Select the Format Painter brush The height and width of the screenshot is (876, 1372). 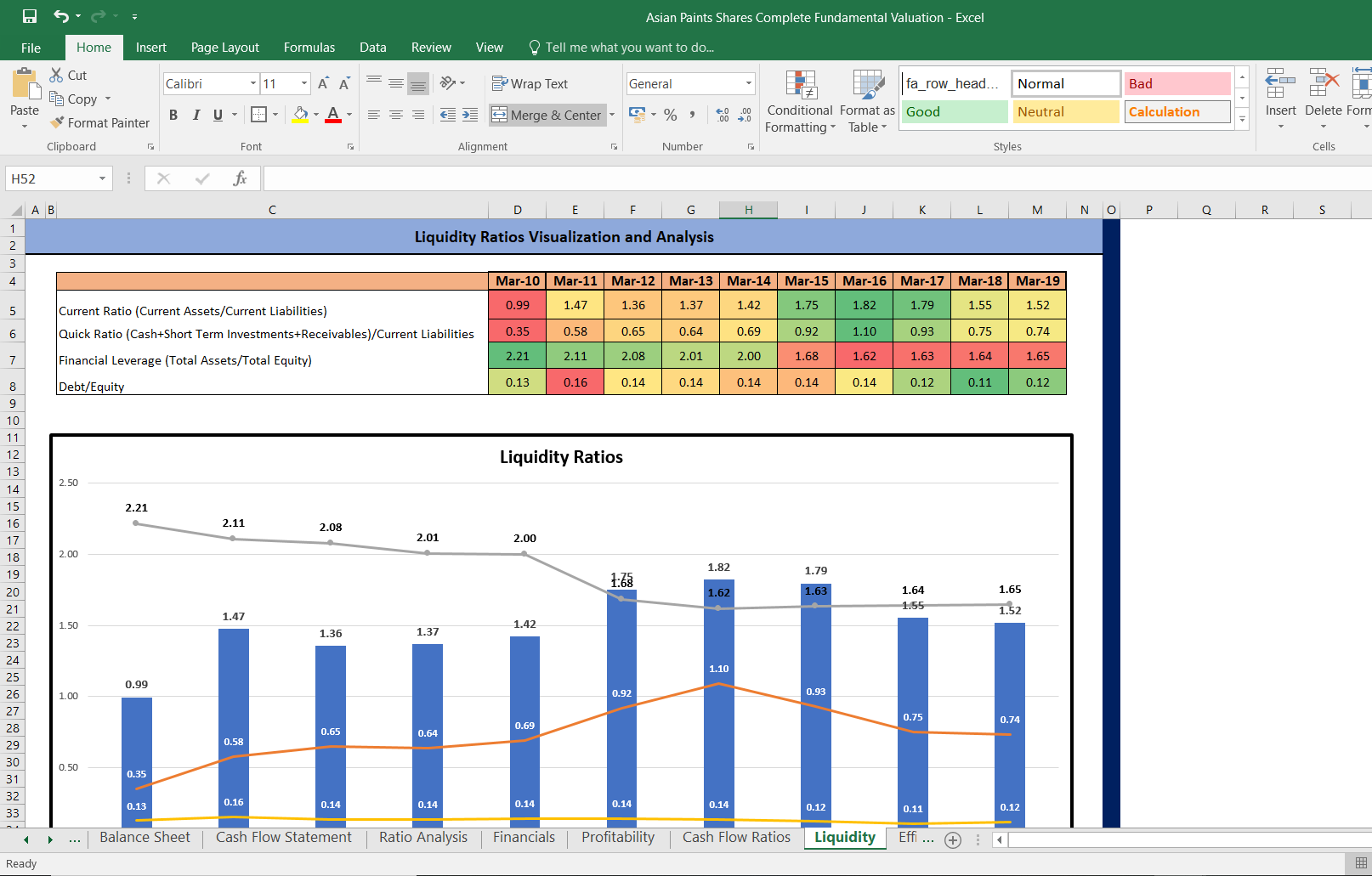click(57, 122)
